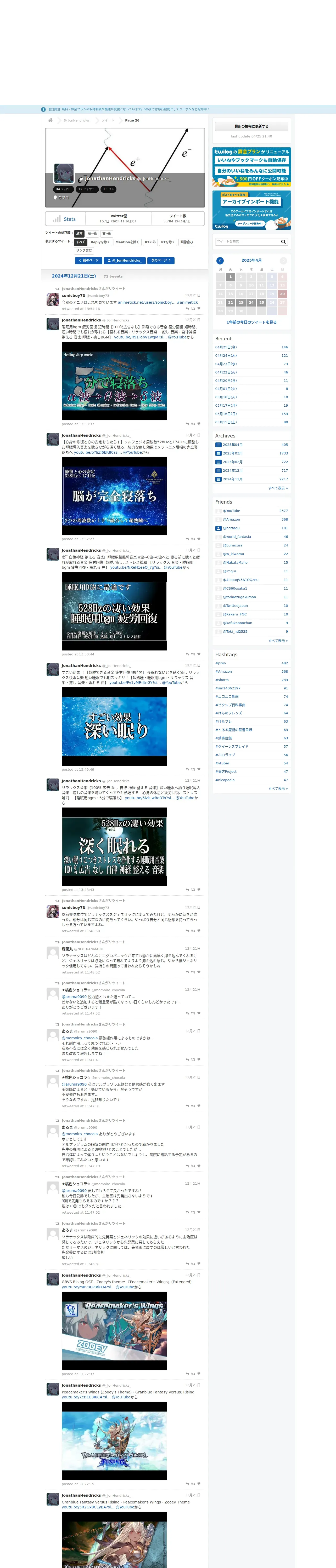Click the list icon next to archive 2025年02月

(x=218, y=462)
